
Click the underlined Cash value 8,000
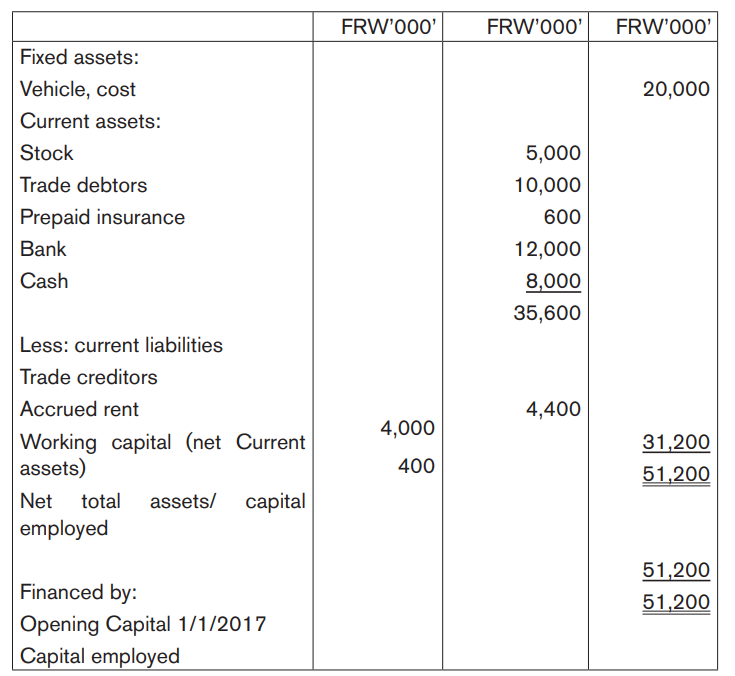click(553, 281)
